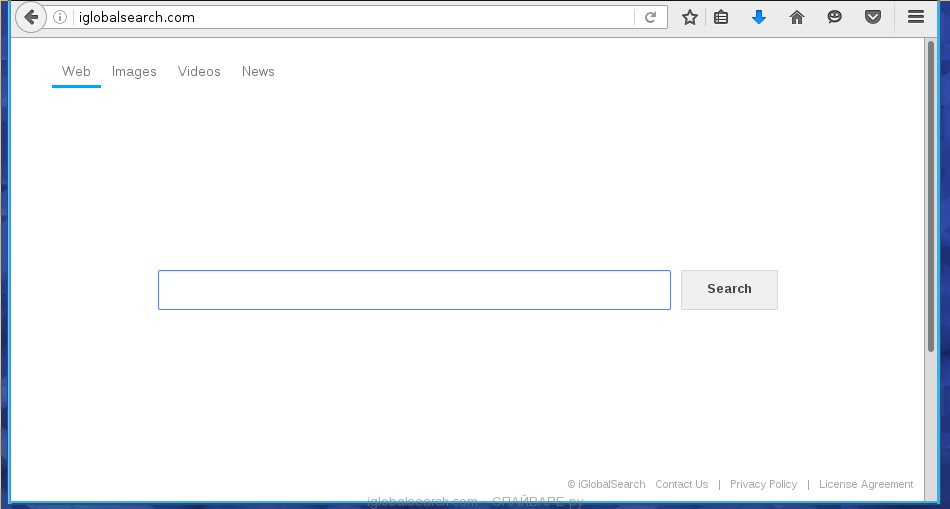
Task: Click the page's vertical scrollbar
Action: (931, 200)
